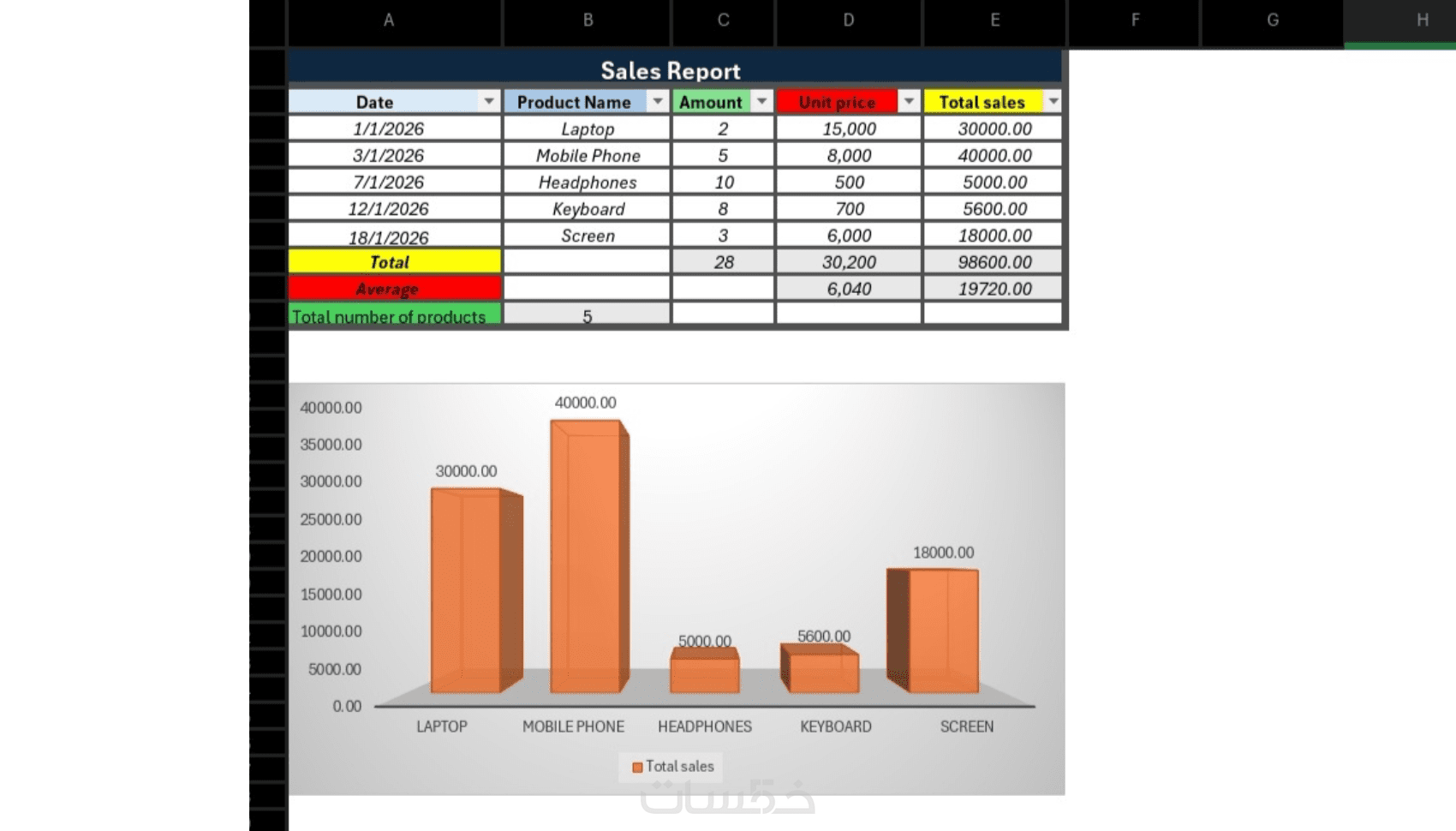Click the Laptop product name cell
This screenshot has height=831, width=1456.
click(588, 129)
